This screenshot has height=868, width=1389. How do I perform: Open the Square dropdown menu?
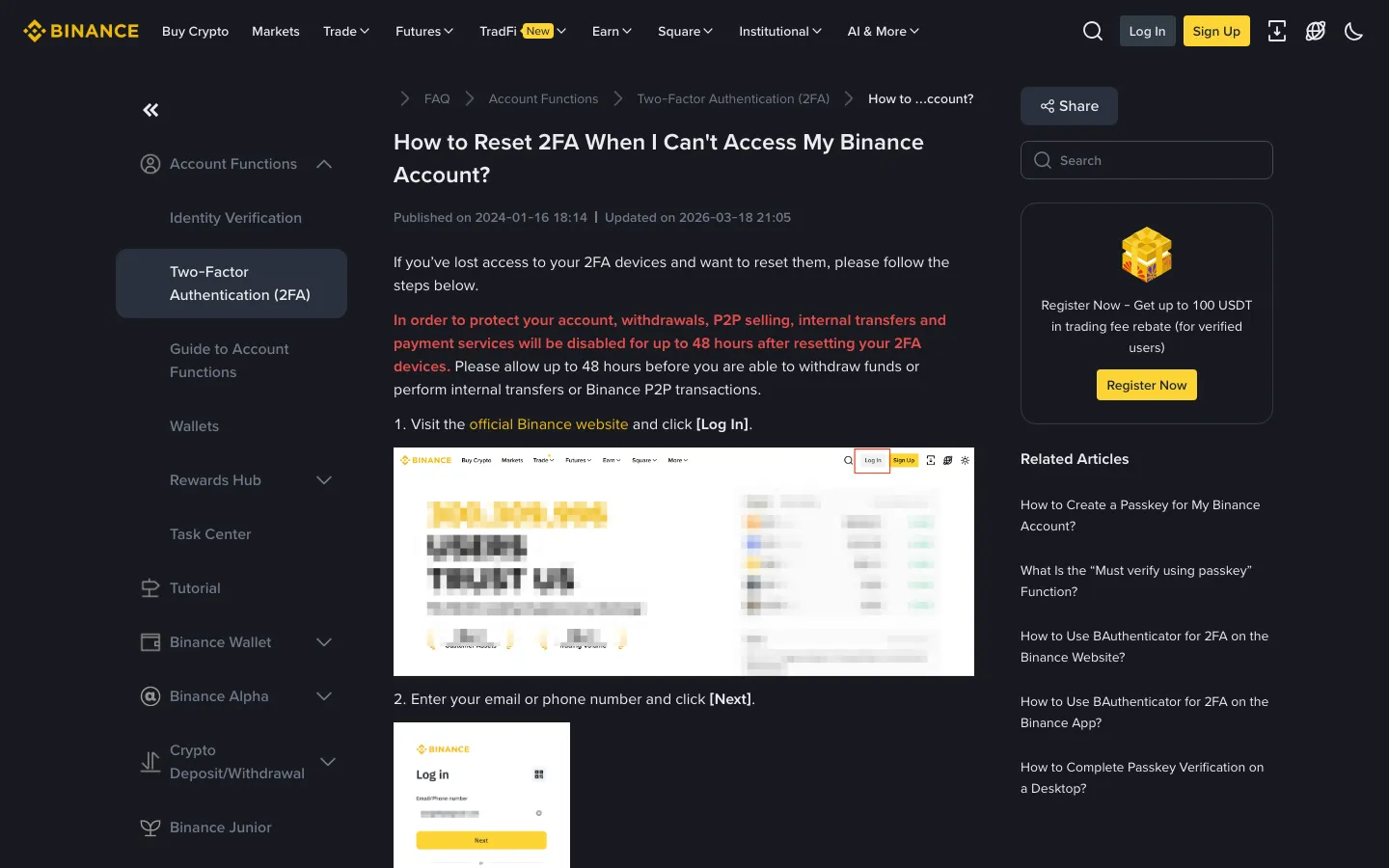[x=686, y=31]
